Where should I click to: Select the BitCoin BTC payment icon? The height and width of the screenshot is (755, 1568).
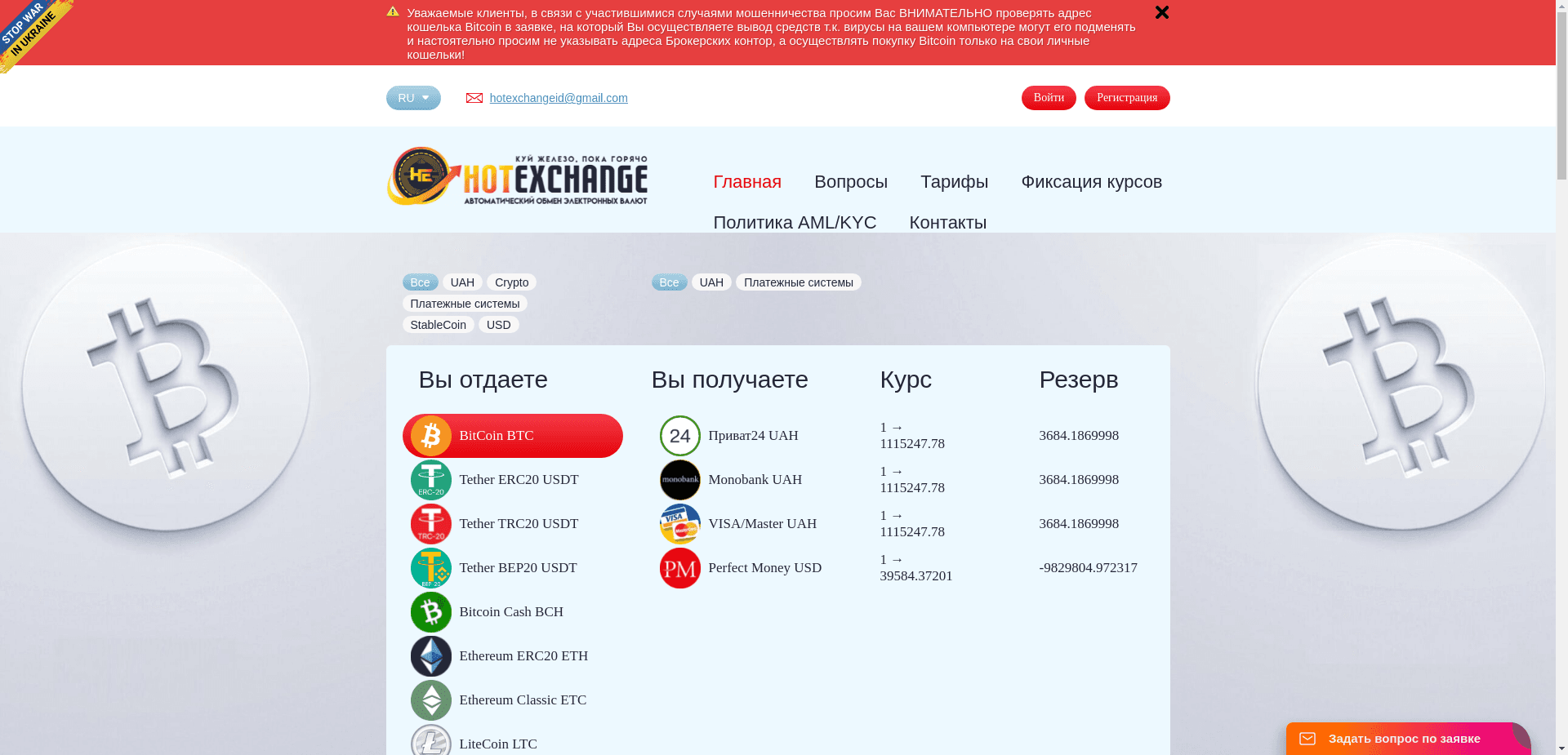[x=430, y=436]
